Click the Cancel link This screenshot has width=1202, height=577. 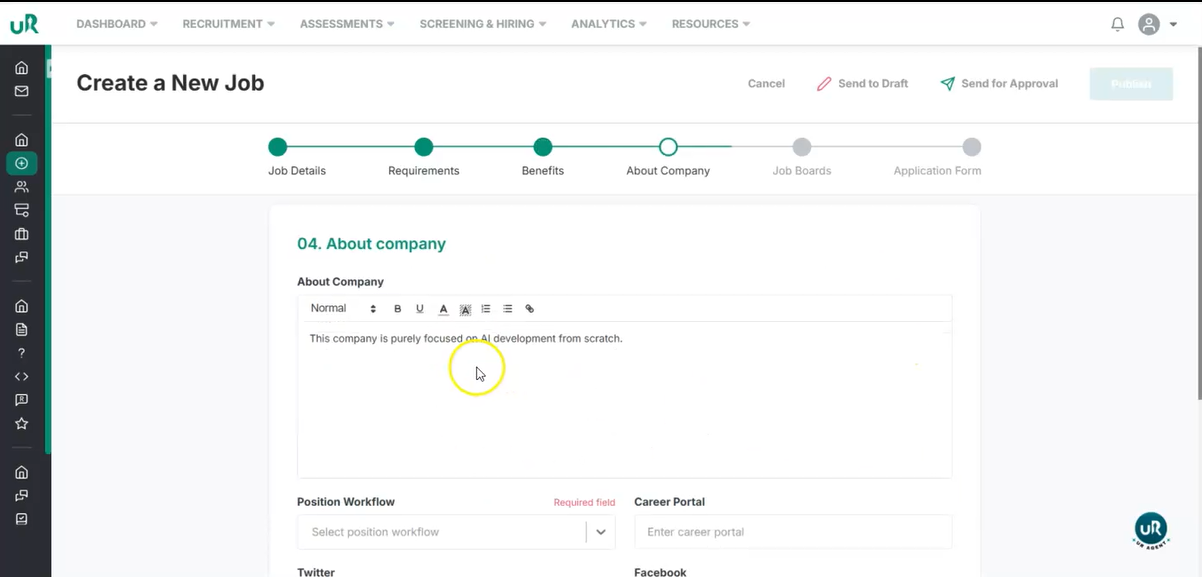coord(766,84)
